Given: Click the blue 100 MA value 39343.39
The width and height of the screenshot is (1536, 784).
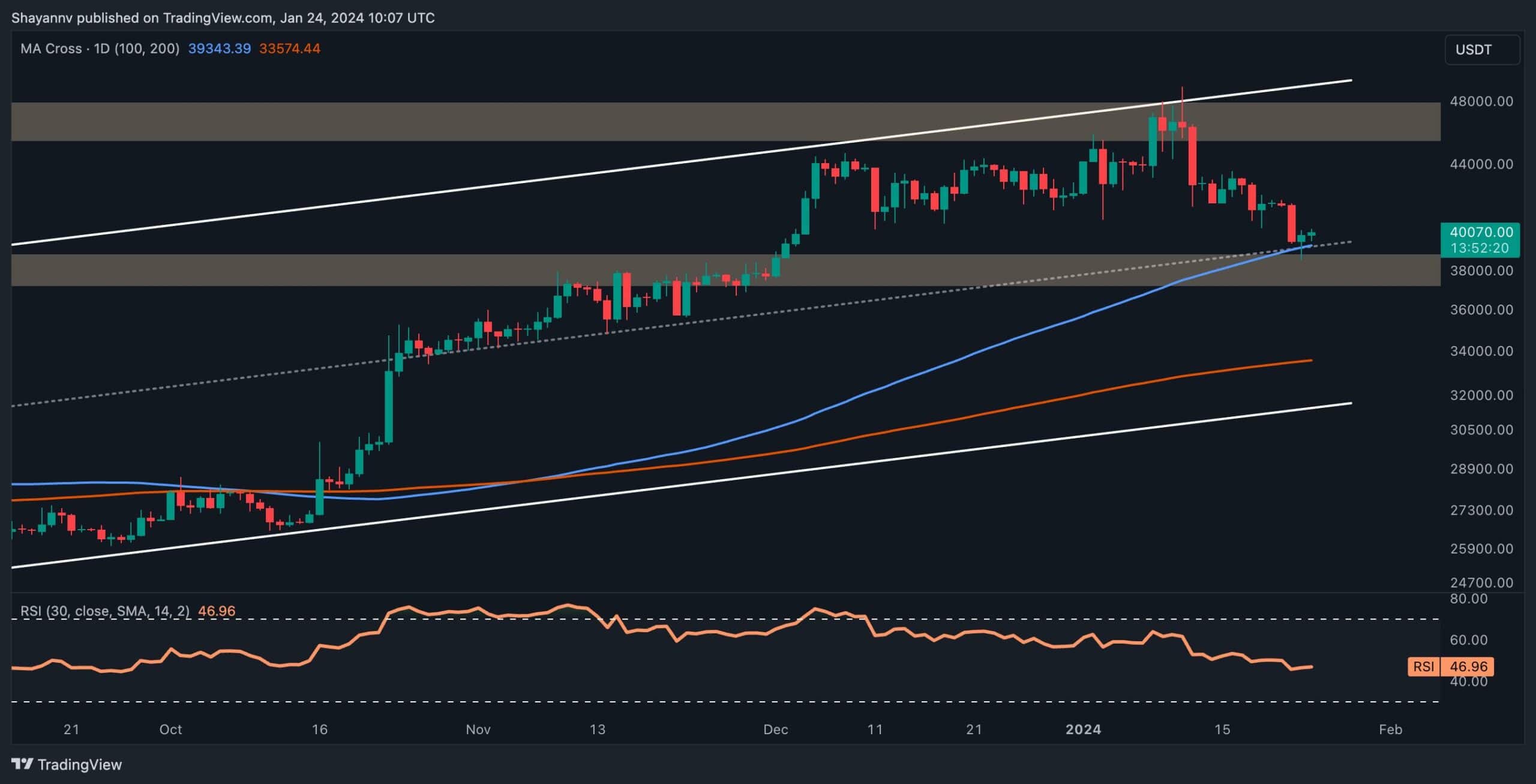Looking at the screenshot, I should [219, 49].
